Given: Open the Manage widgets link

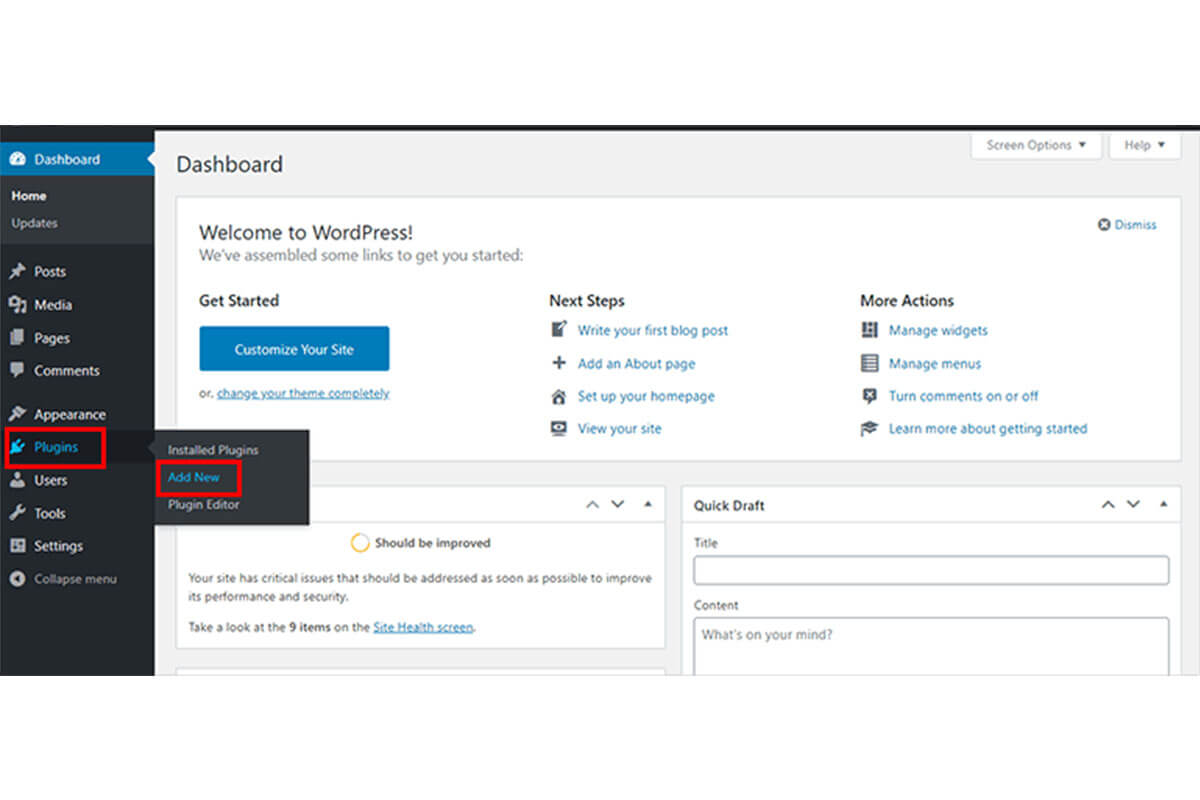Looking at the screenshot, I should point(938,330).
